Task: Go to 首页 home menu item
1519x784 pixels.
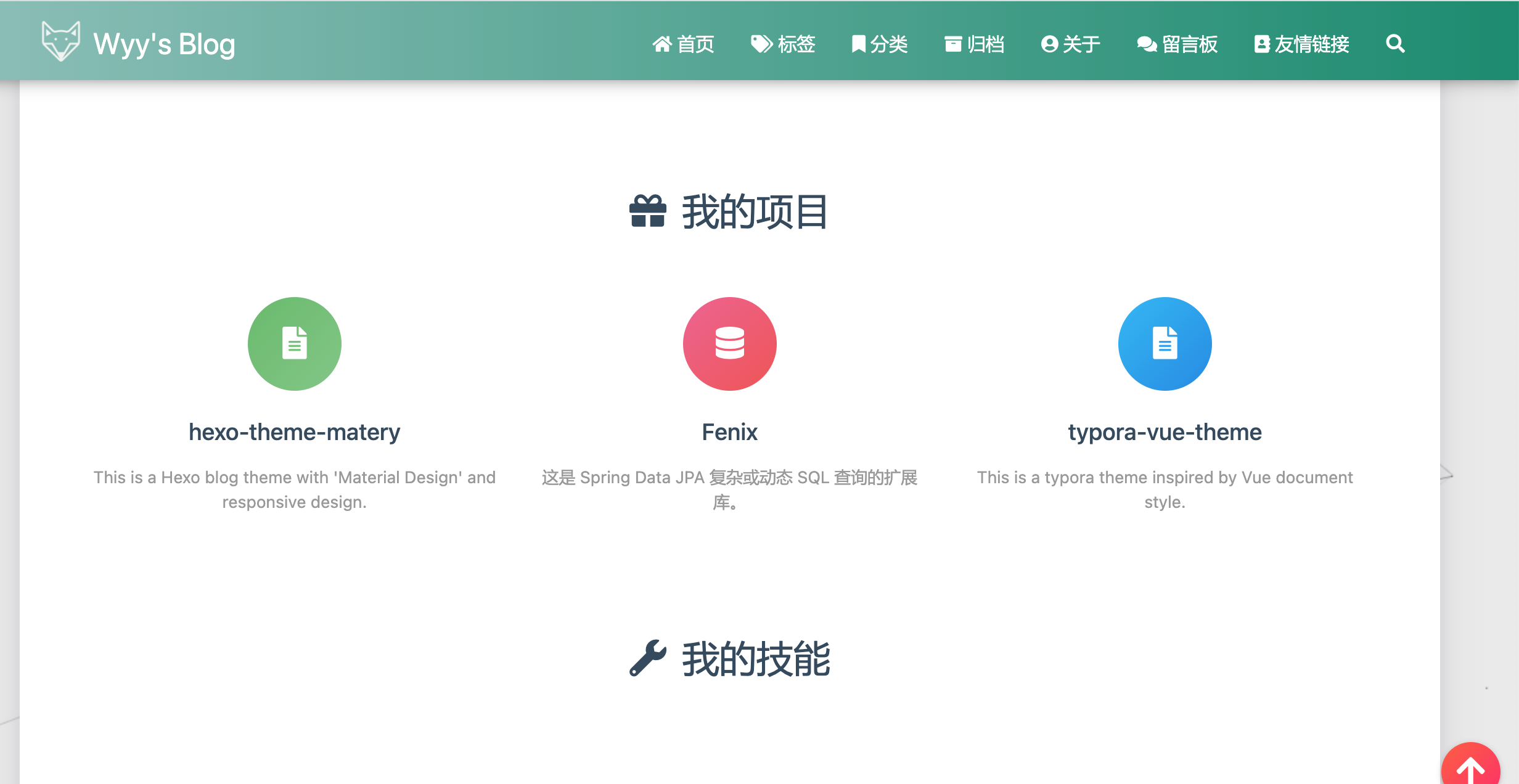Action: tap(684, 44)
